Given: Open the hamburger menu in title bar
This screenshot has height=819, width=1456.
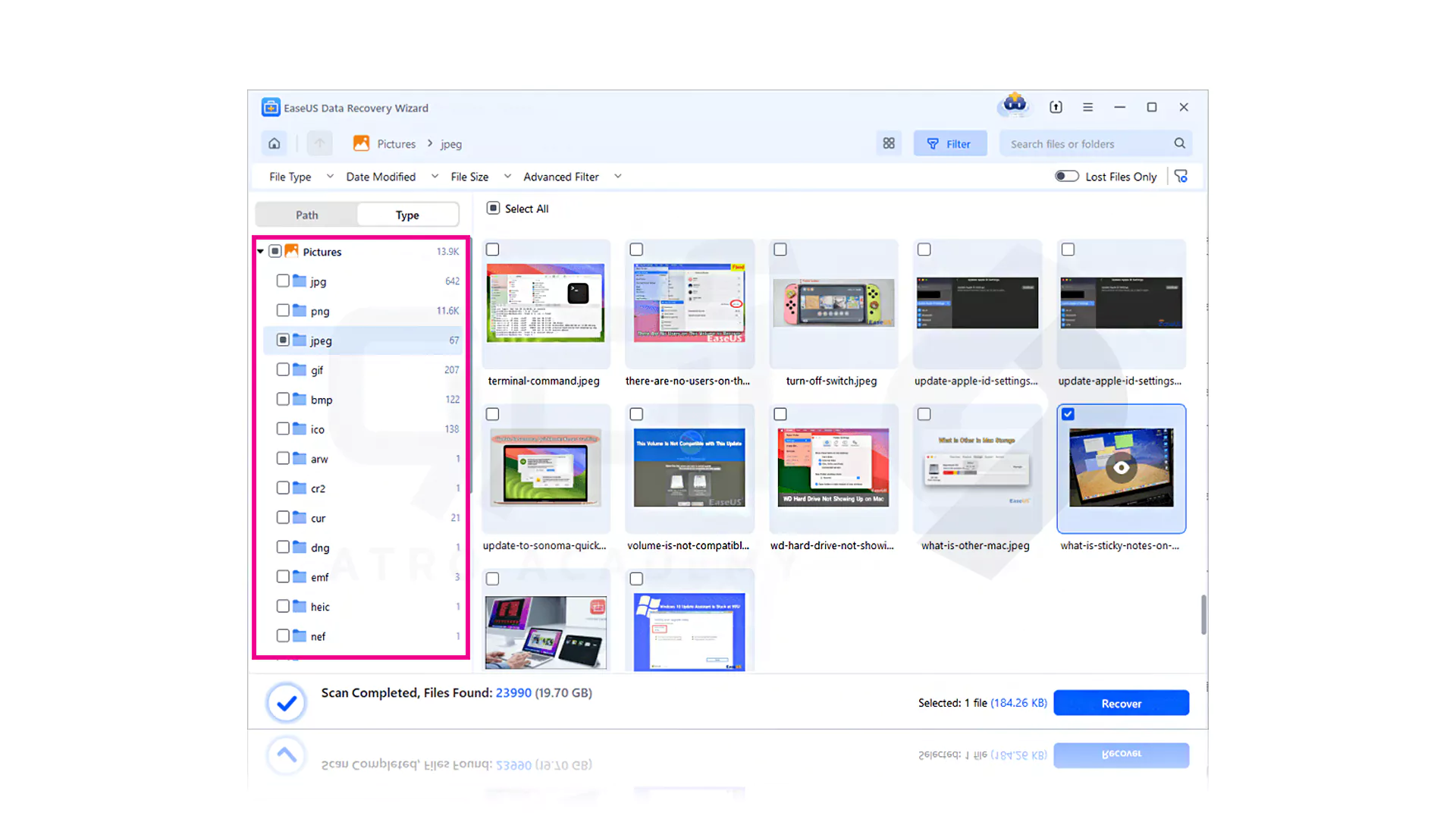Looking at the screenshot, I should point(1087,107).
